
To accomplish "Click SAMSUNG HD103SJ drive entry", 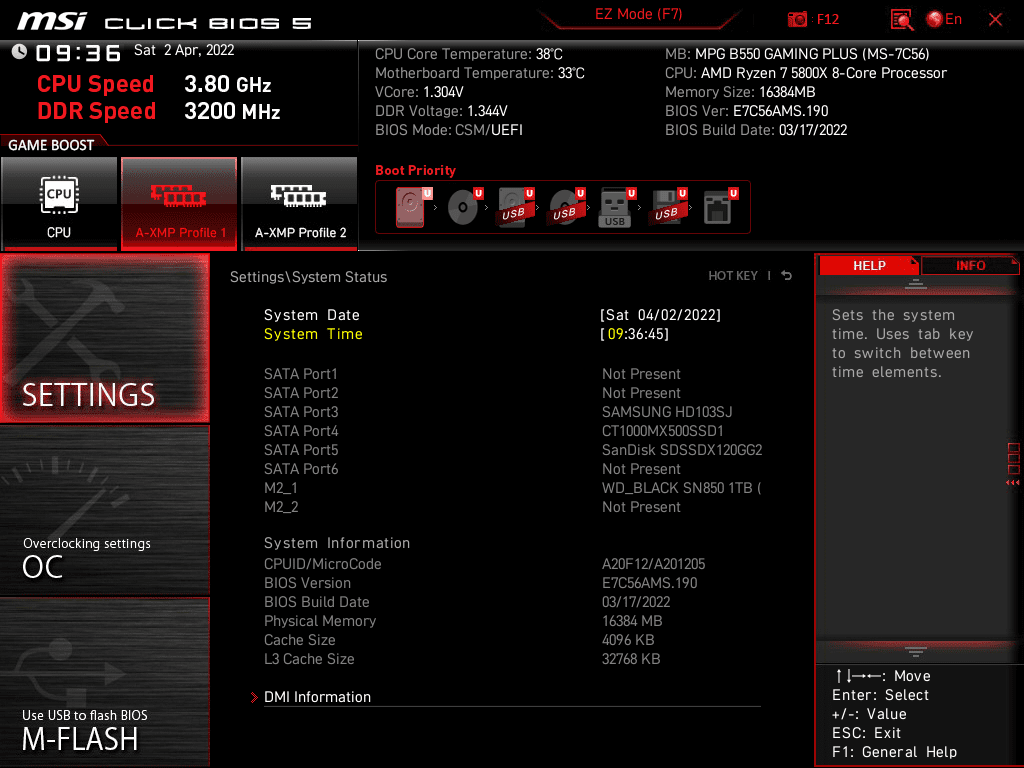I will pos(667,412).
